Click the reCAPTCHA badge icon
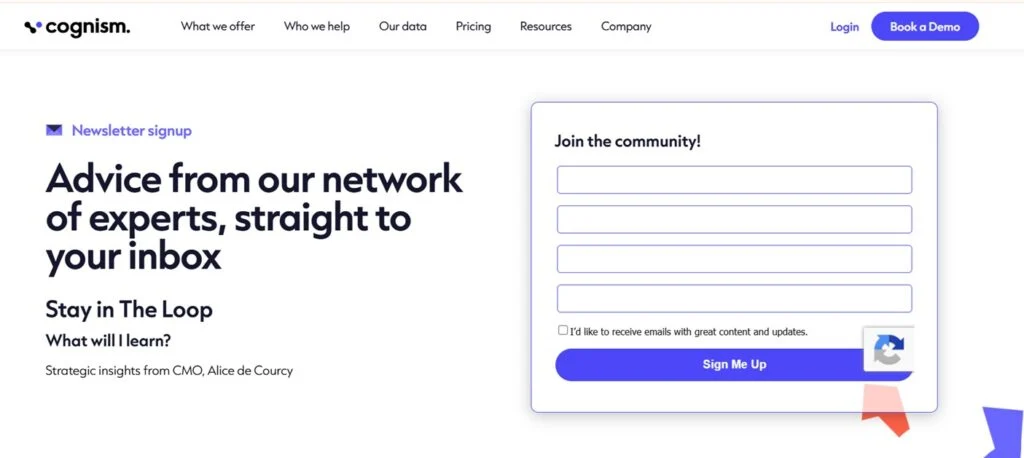This screenshot has width=1024, height=458. [x=889, y=350]
